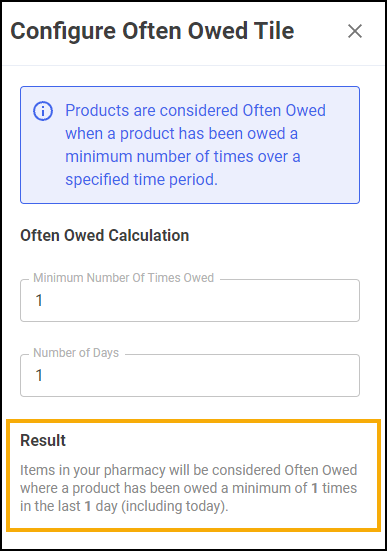The height and width of the screenshot is (551, 387).
Task: Click 'minimum number of times over a' line
Action: pyautogui.click(x=183, y=156)
